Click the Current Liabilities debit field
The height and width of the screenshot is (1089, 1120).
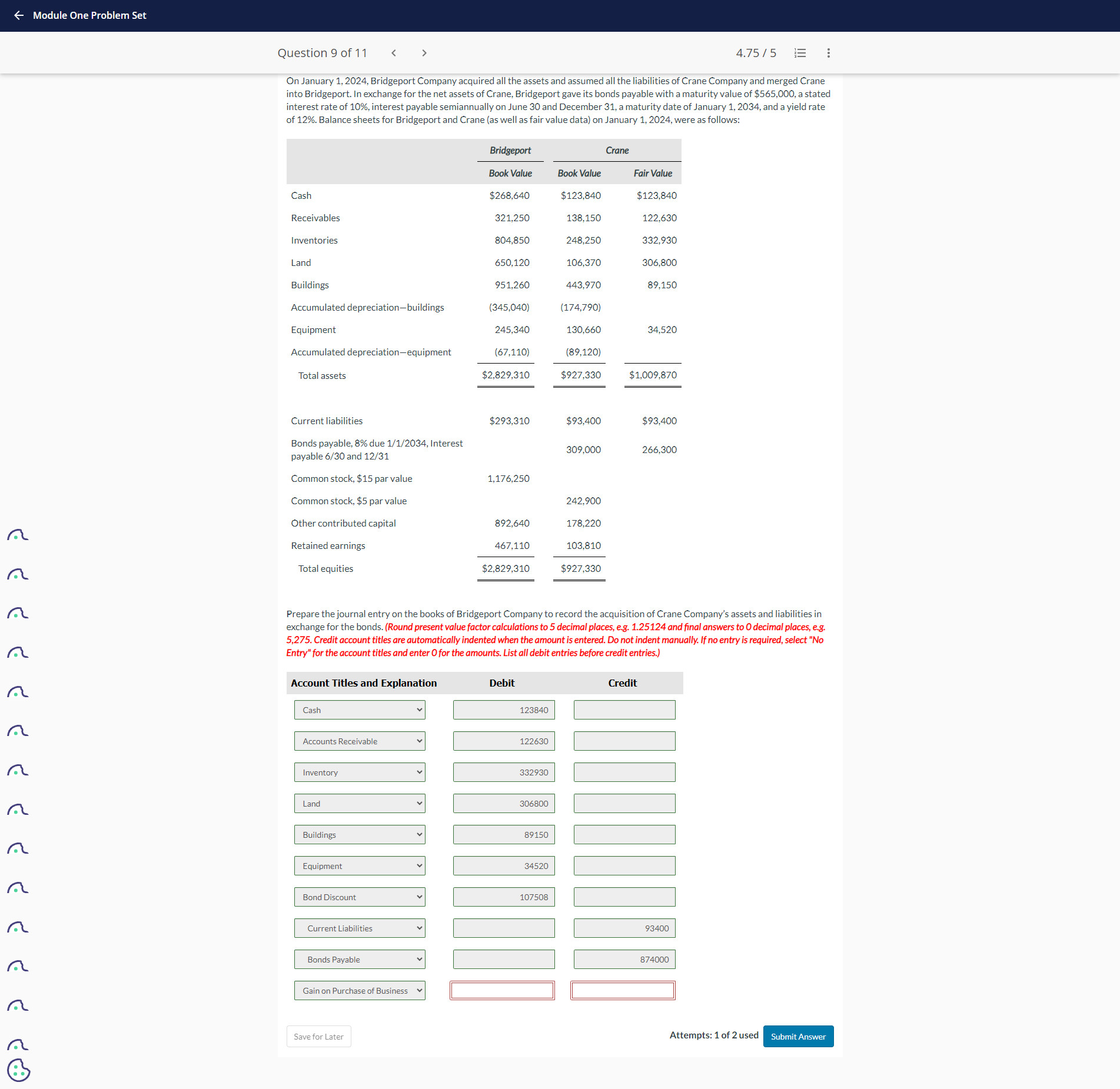pyautogui.click(x=504, y=928)
